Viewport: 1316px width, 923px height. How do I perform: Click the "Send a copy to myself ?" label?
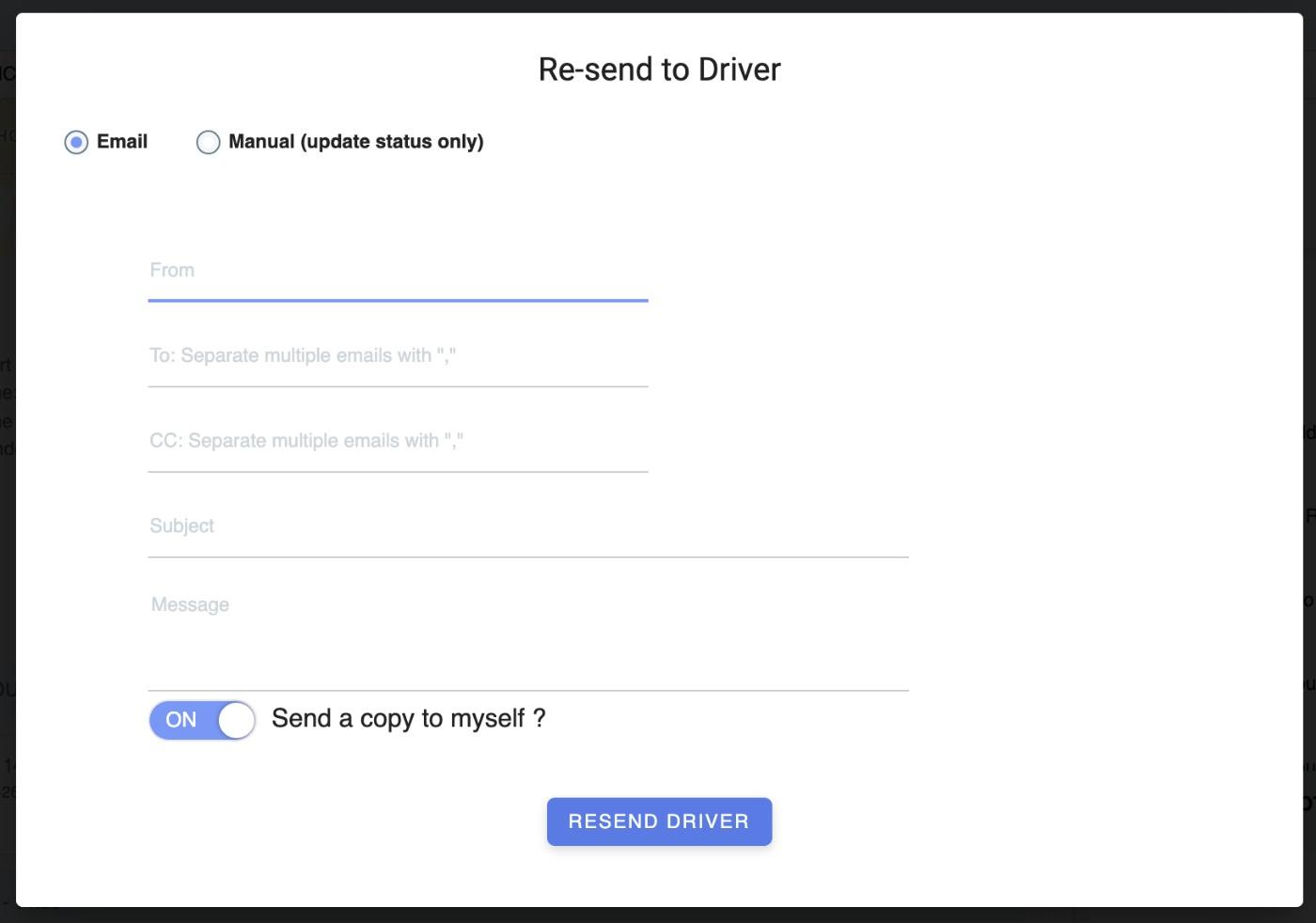(x=409, y=719)
